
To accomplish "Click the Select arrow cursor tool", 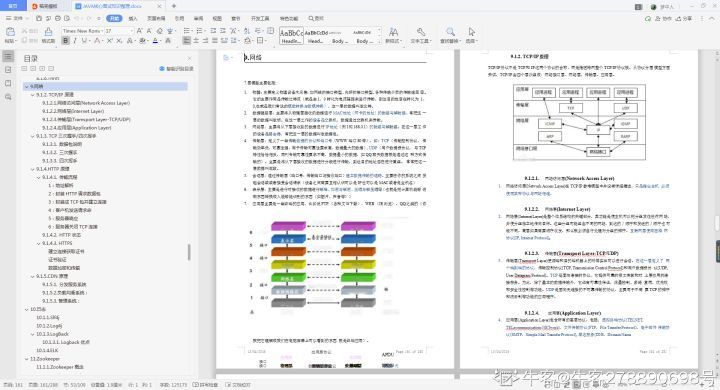I will click(x=472, y=32).
